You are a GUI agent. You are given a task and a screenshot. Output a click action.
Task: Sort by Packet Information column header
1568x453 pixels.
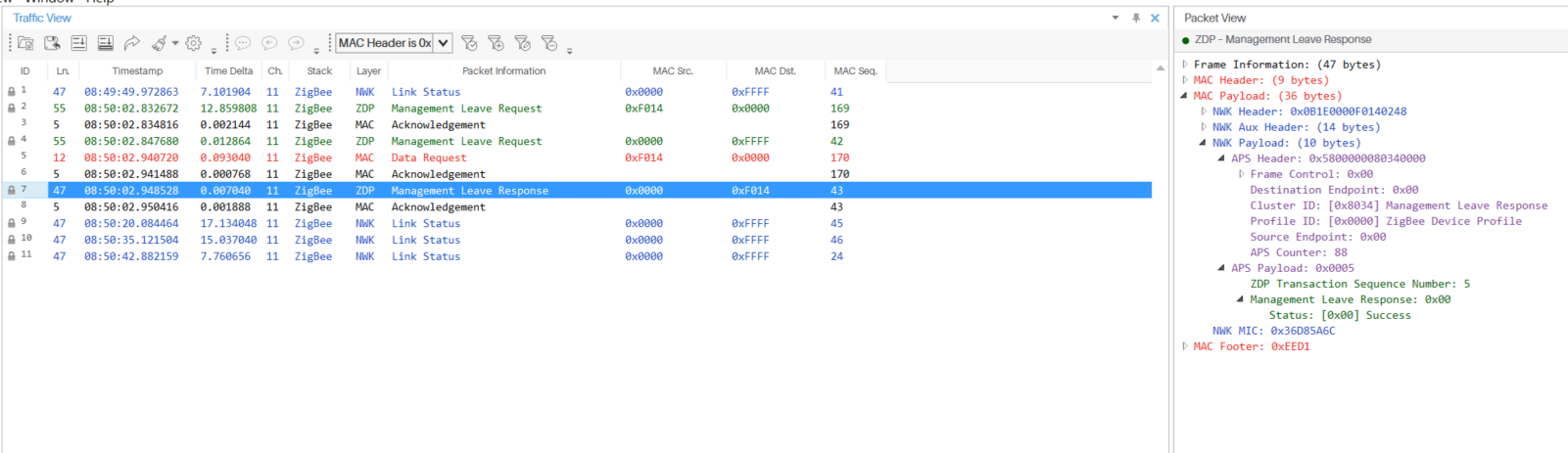point(503,70)
